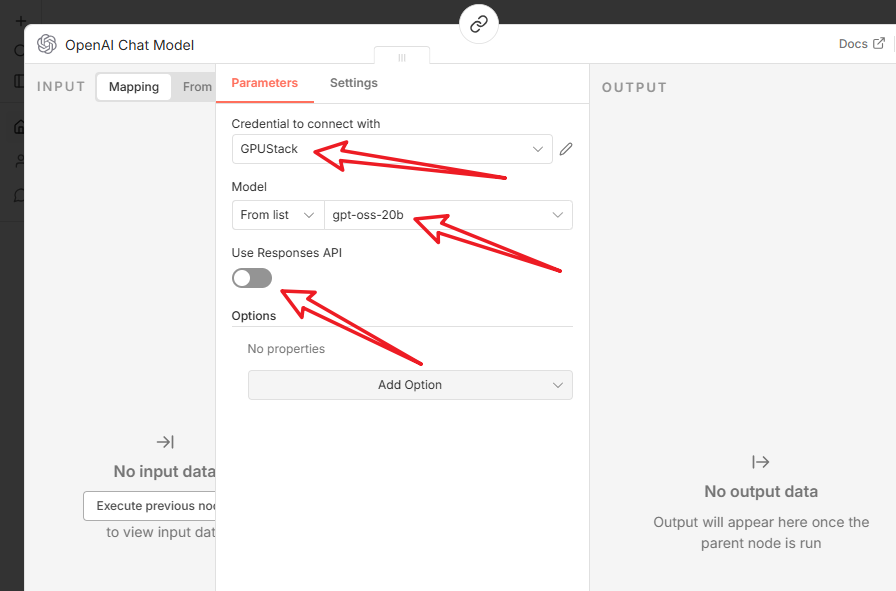The height and width of the screenshot is (591, 896).
Task: Select the Mapping input view option
Action: [x=134, y=87]
